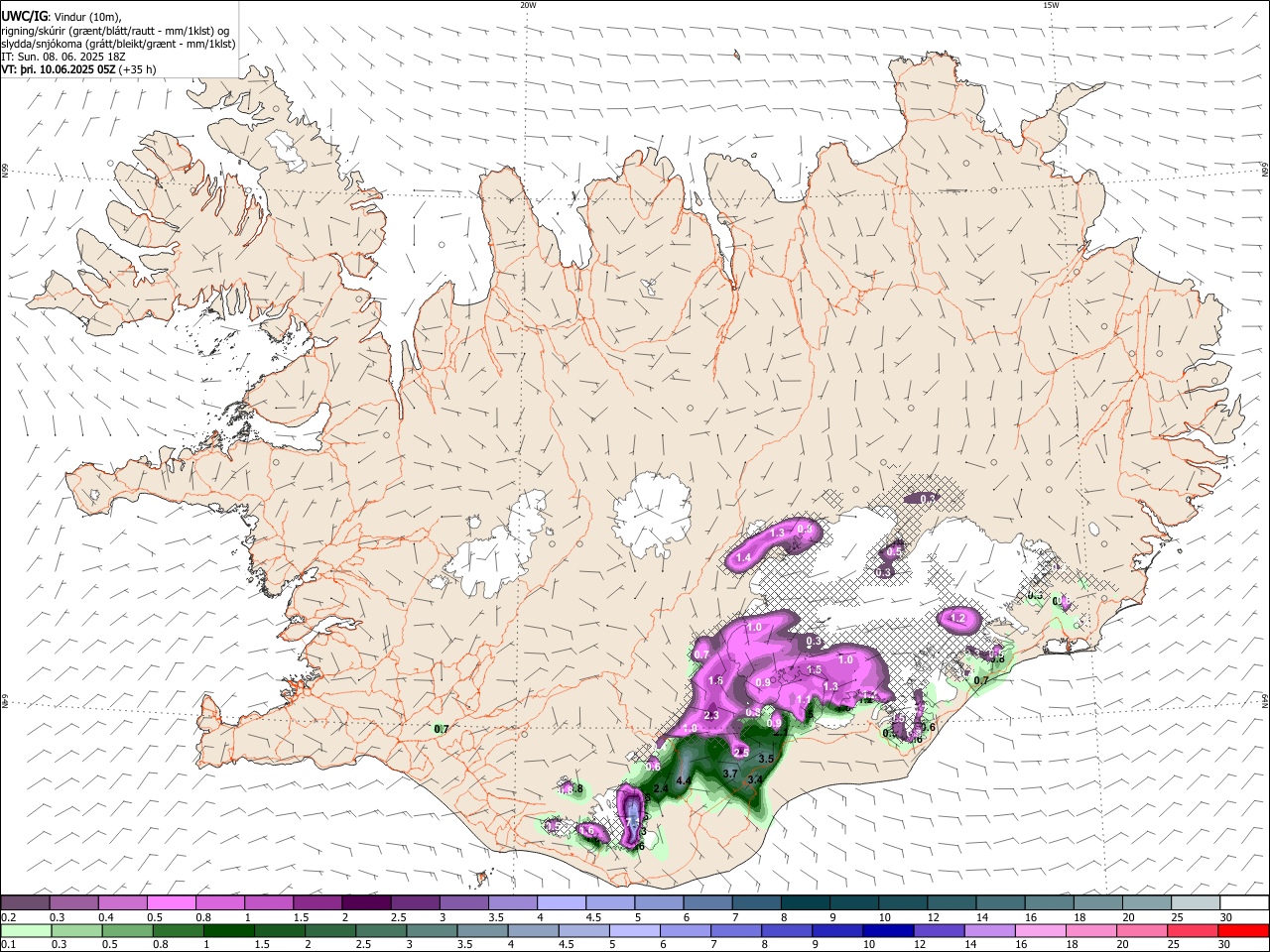Select the deep blue 10 swatch, lower row
The height and width of the screenshot is (952, 1270).
coord(887,930)
